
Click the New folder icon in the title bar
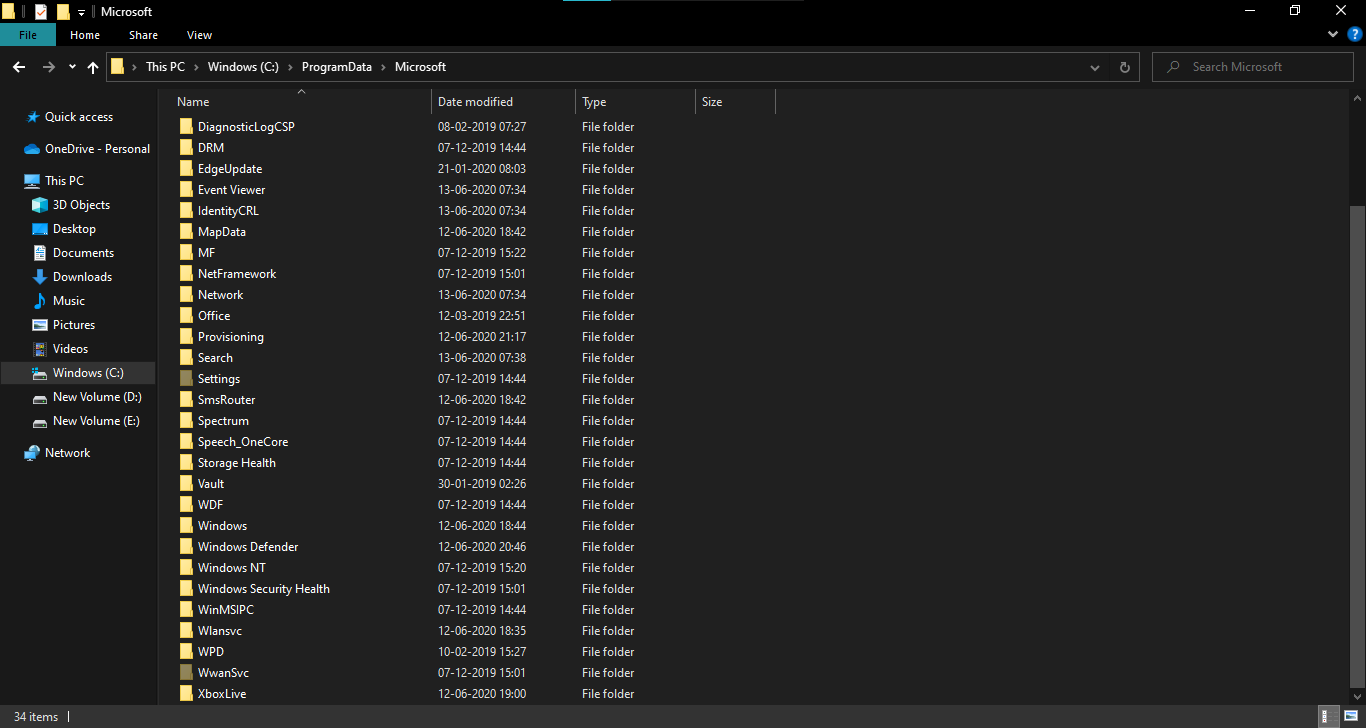coord(63,11)
